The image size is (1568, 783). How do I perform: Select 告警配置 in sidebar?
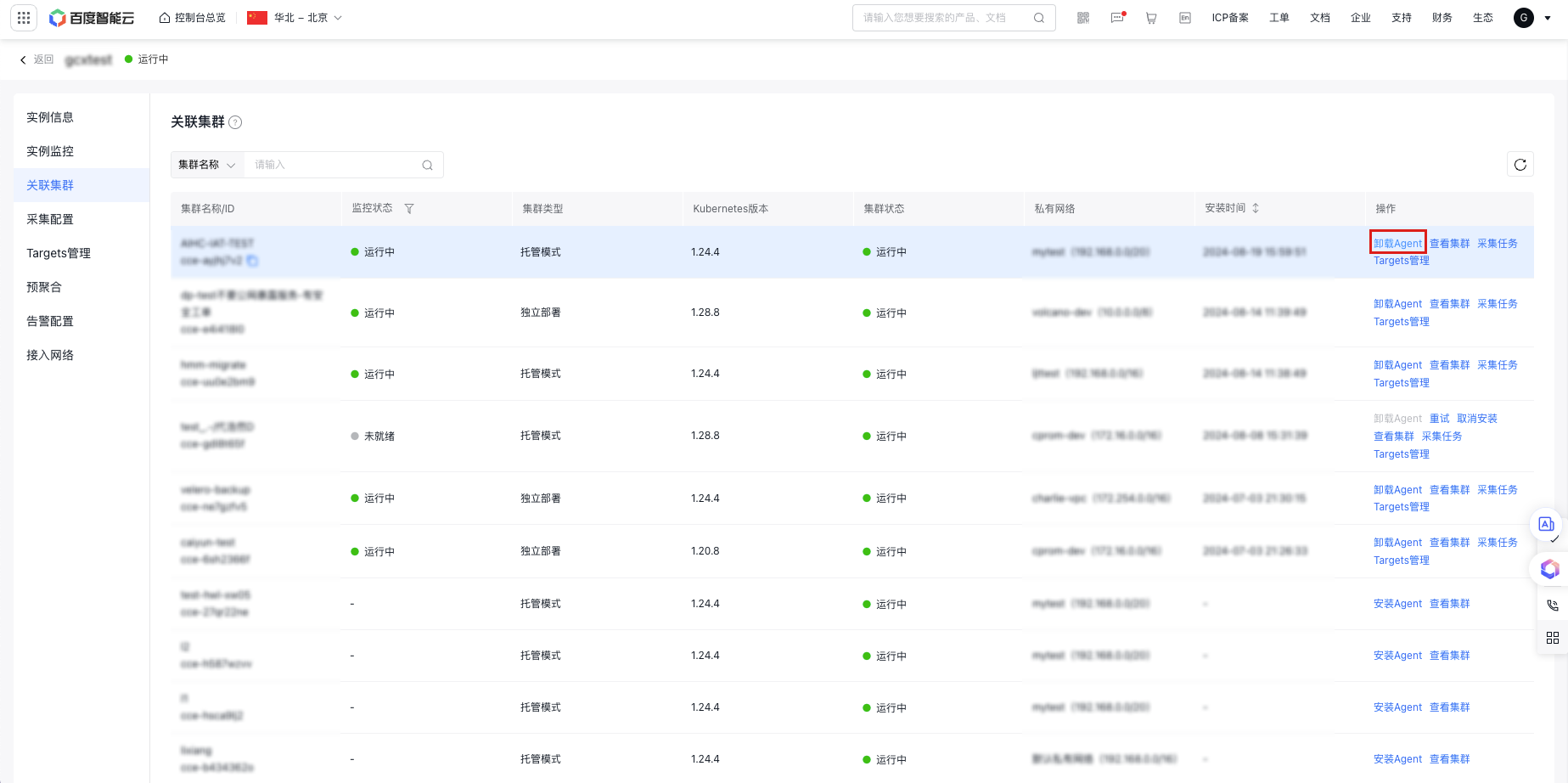tap(81, 321)
